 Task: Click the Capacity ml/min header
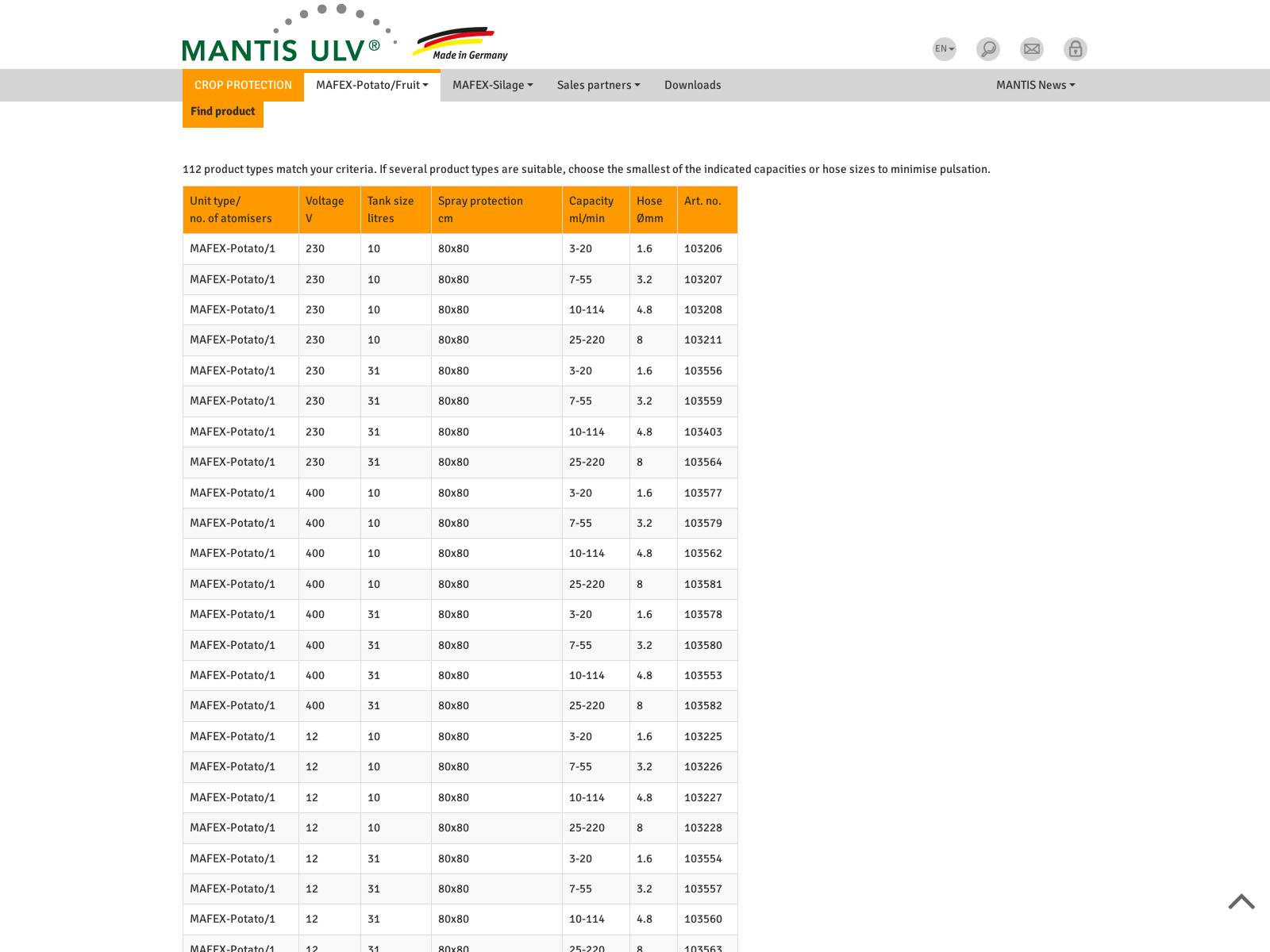[596, 209]
